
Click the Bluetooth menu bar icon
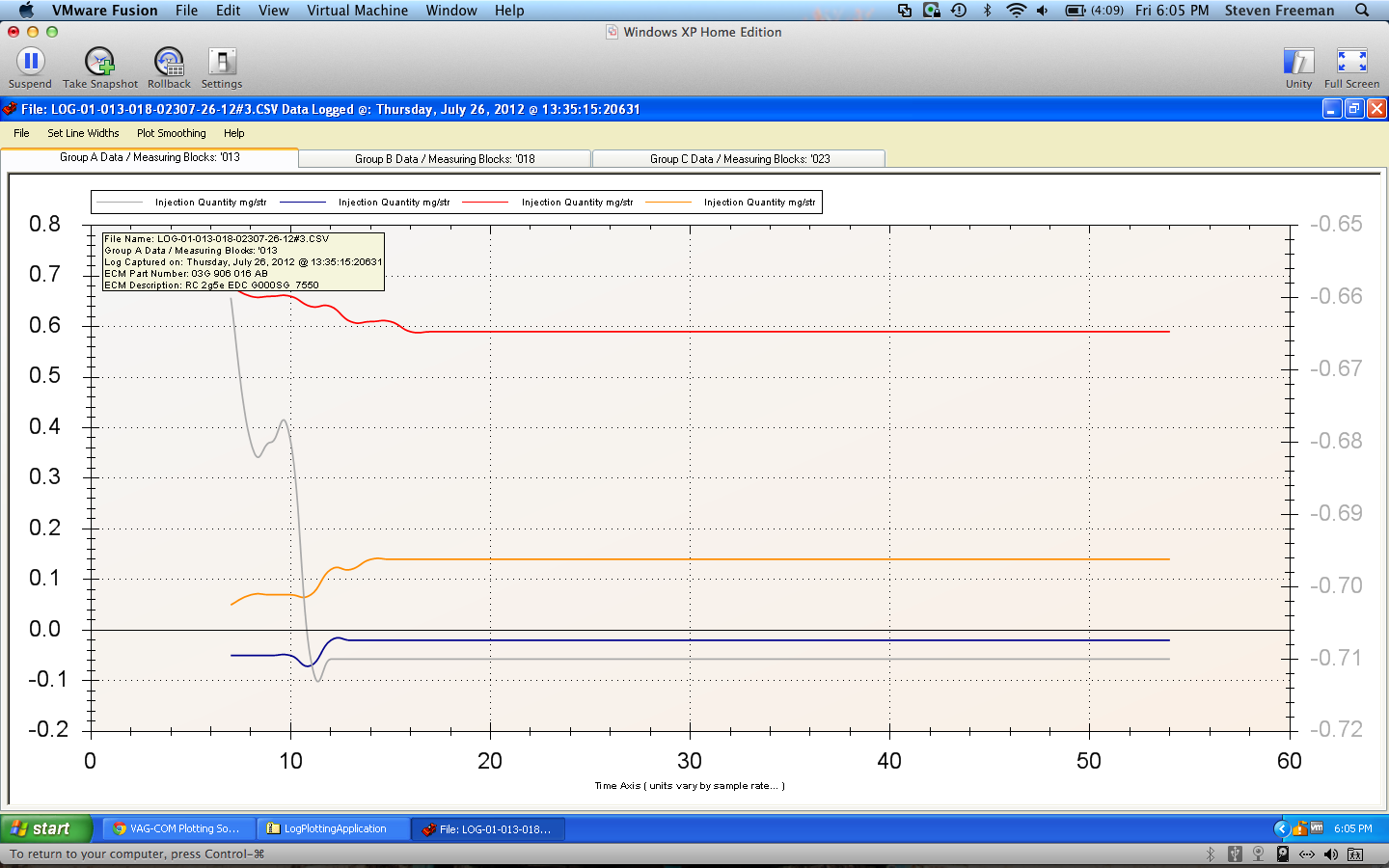(987, 11)
